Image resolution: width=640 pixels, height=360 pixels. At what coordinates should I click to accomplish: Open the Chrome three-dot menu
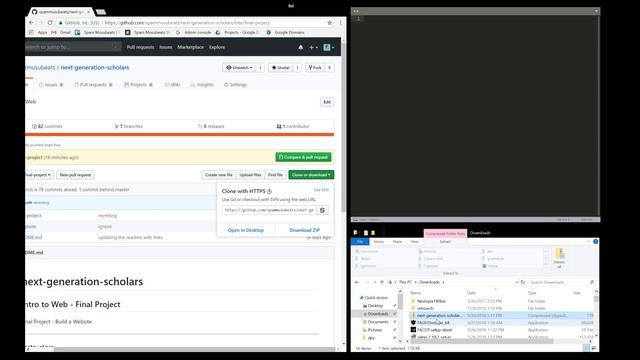pos(340,23)
